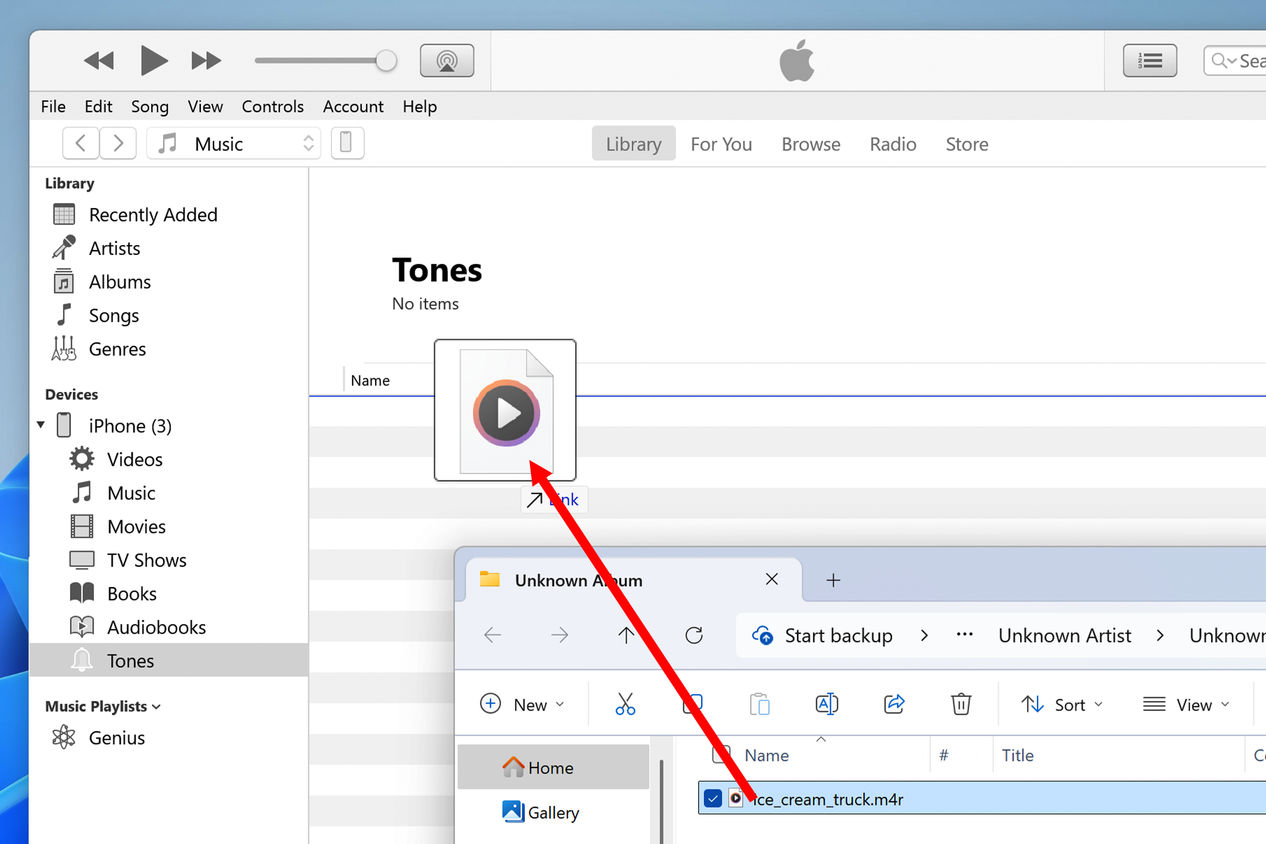Click the fast-forward button

[206, 61]
